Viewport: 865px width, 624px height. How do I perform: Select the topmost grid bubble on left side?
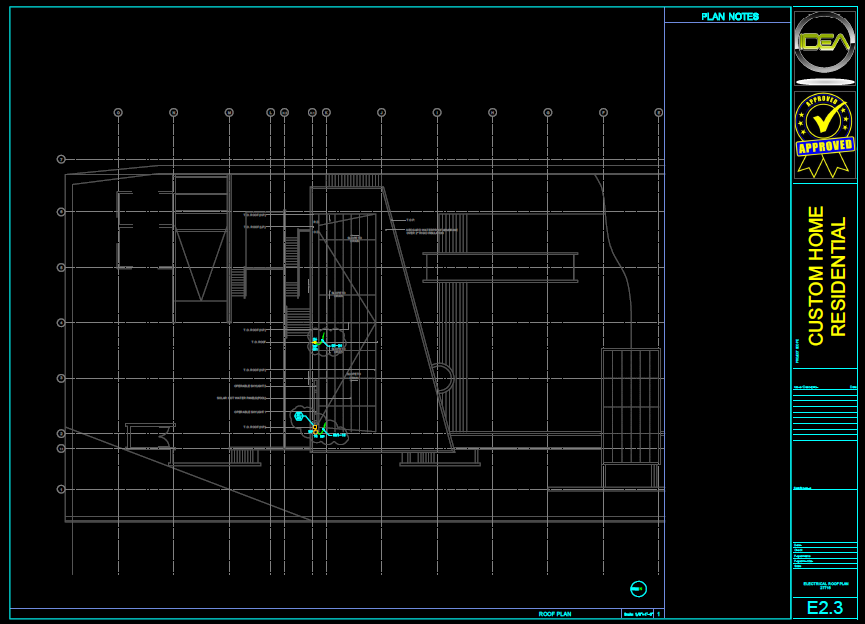coord(61,159)
